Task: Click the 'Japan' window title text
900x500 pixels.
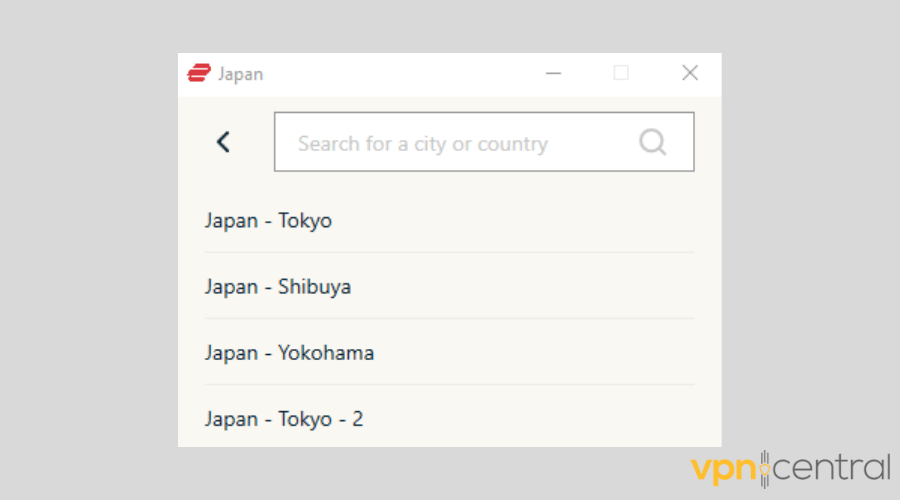Action: (241, 74)
